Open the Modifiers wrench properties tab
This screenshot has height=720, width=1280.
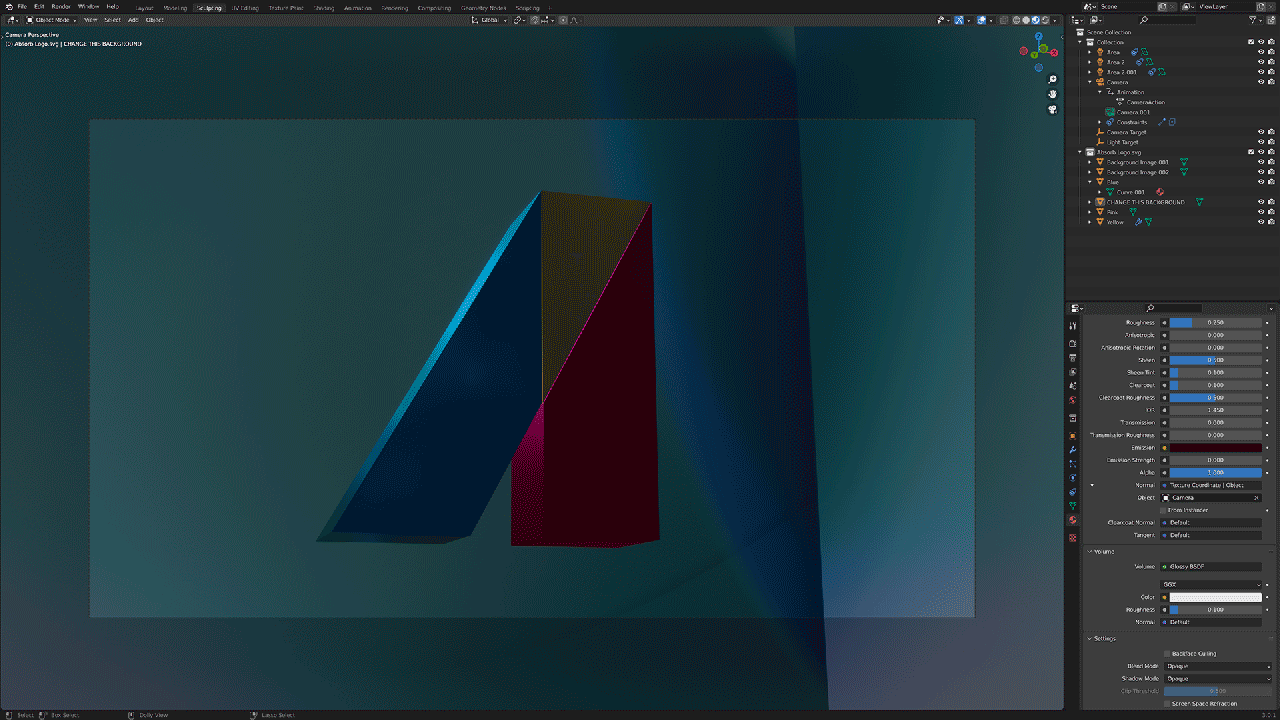(x=1073, y=450)
